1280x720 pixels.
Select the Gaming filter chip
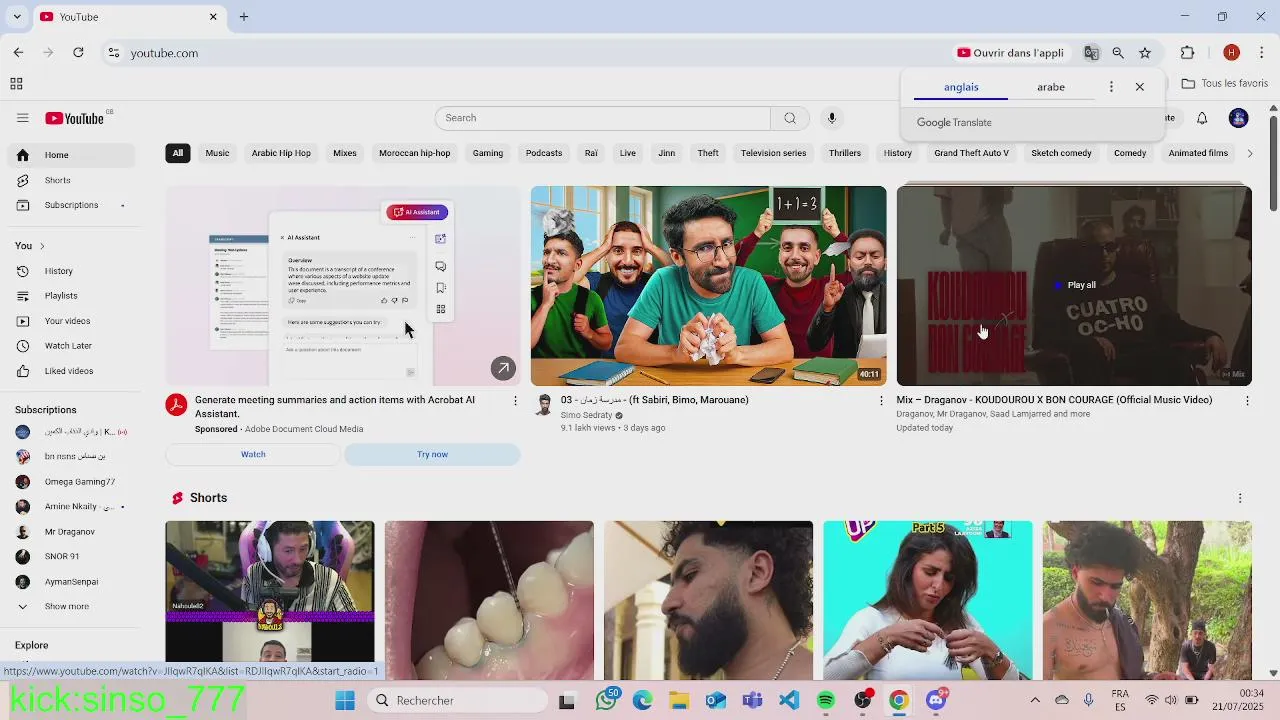click(x=487, y=153)
